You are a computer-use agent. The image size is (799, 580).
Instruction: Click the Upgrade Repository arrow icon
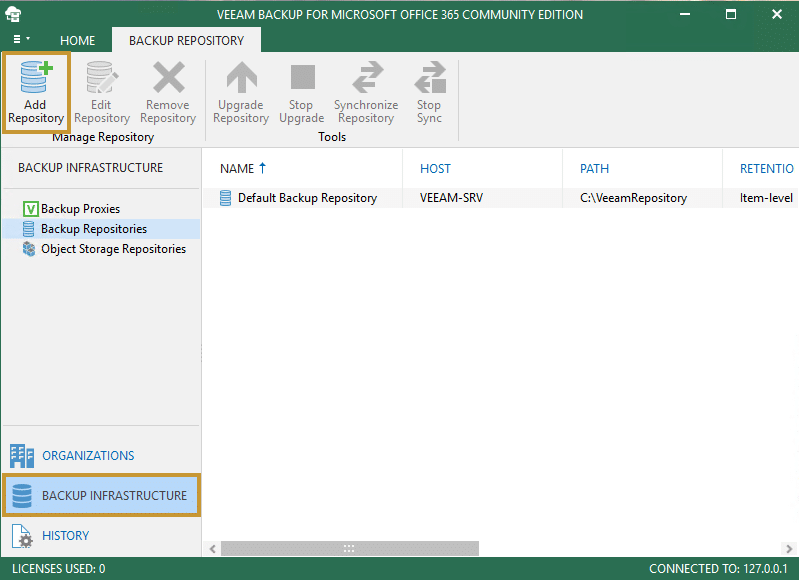click(241, 78)
